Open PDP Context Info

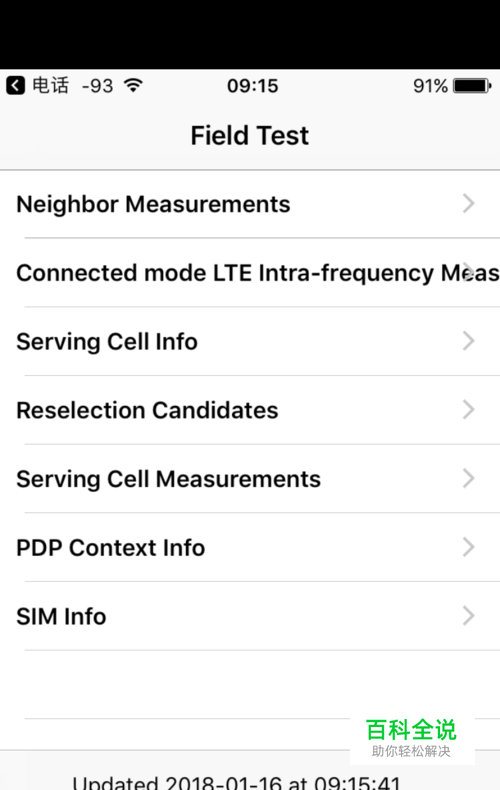250,547
